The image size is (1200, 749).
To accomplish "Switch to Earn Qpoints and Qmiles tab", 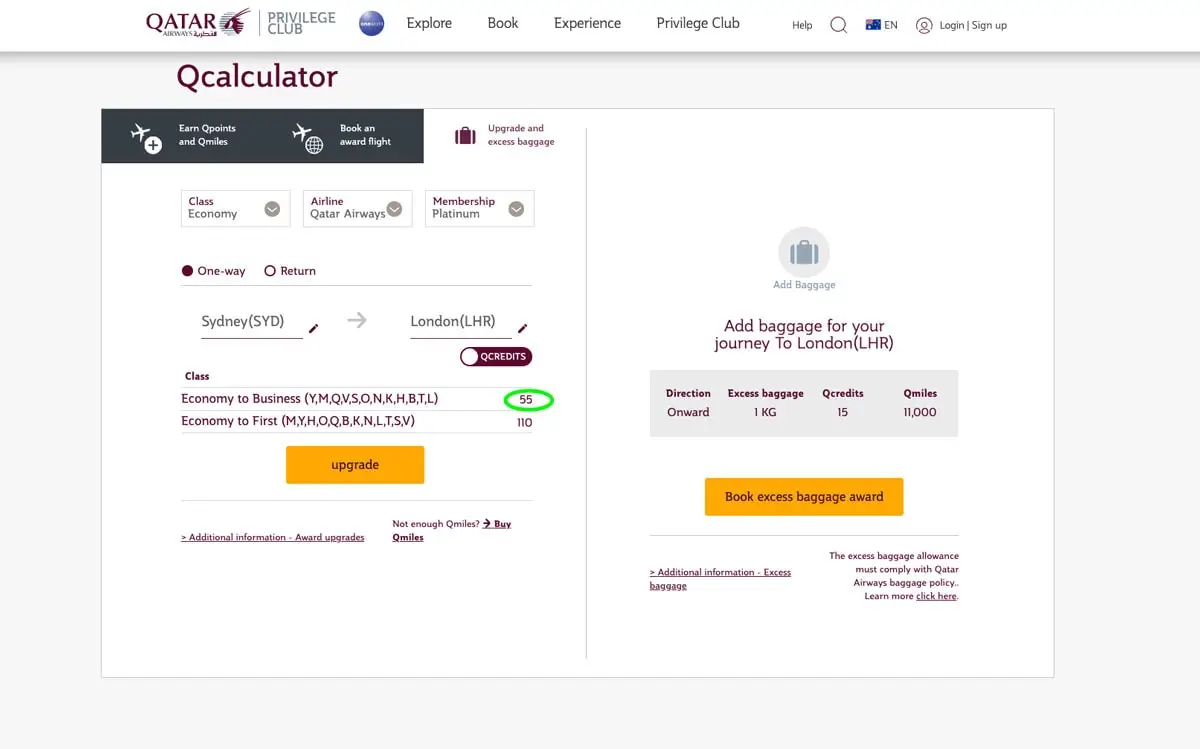I will coord(182,136).
